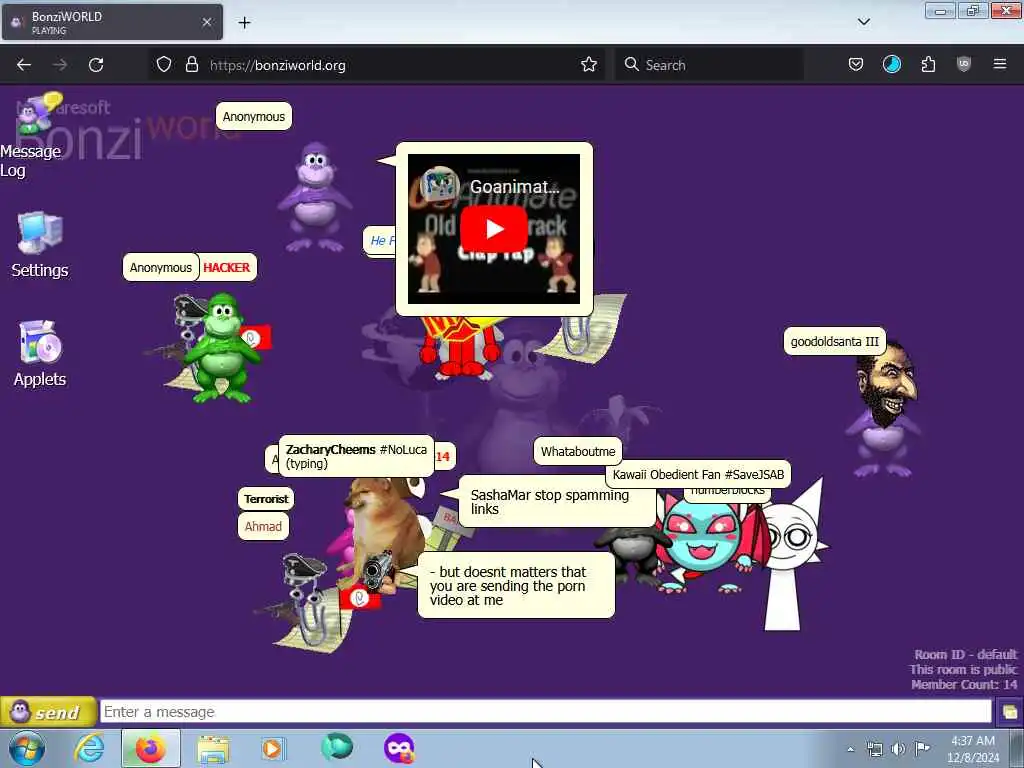Click the Kawaii Obedient Fan #SaveJSAB tag
The image size is (1024, 768).
(x=698, y=475)
